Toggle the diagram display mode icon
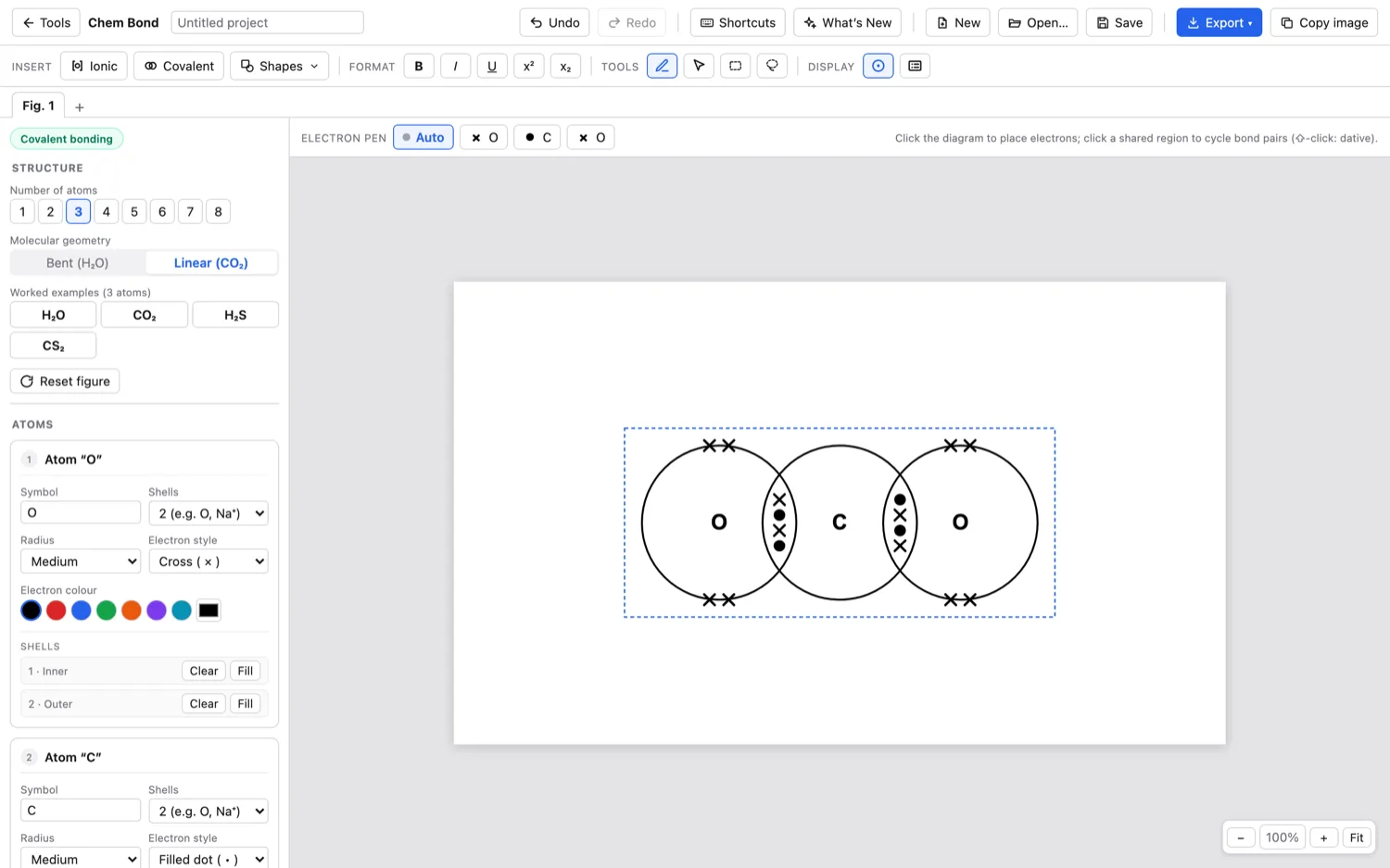Screen dimensions: 1390x868 click(x=878, y=66)
